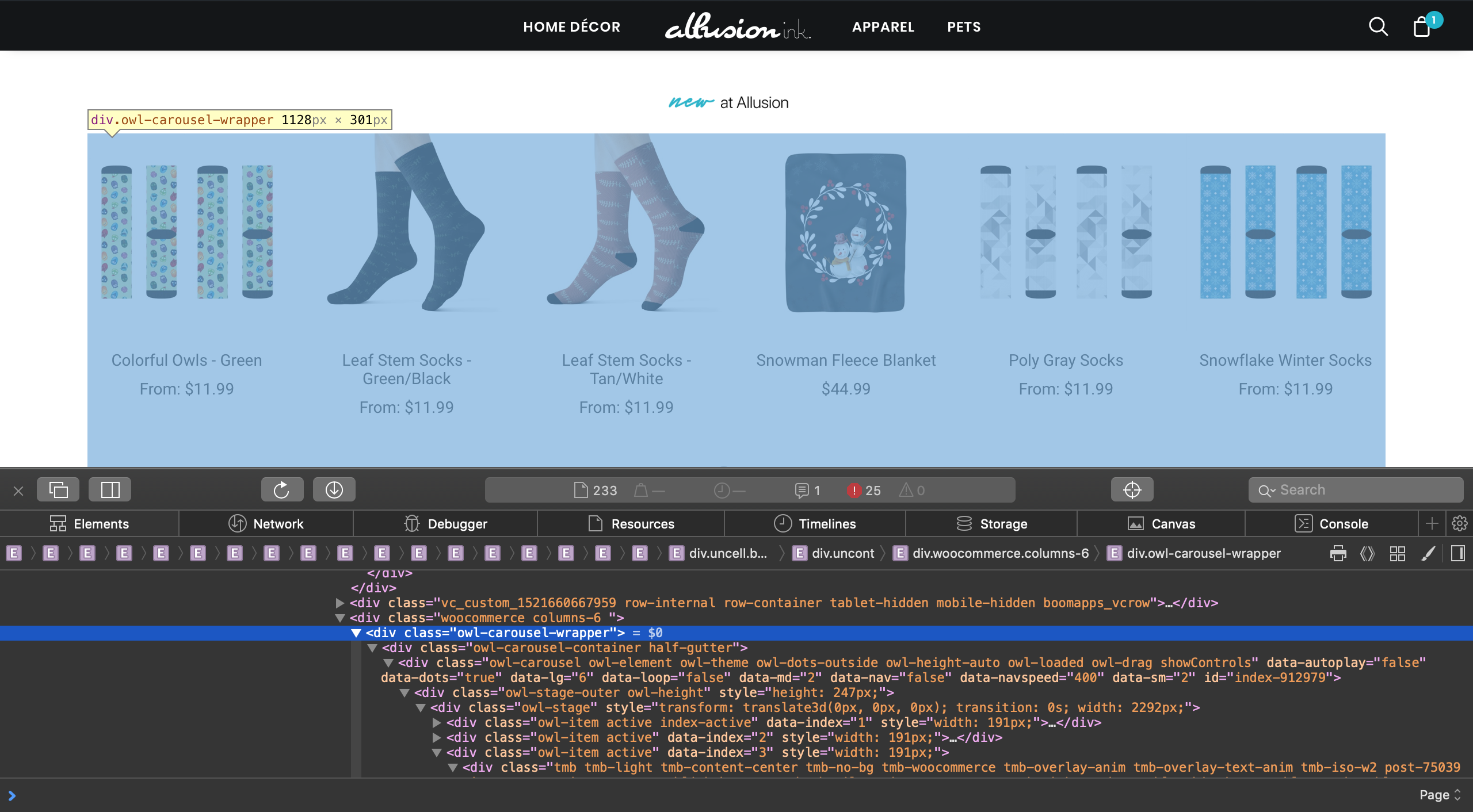Toggle the paint flashing brush icon

[x=1428, y=553]
